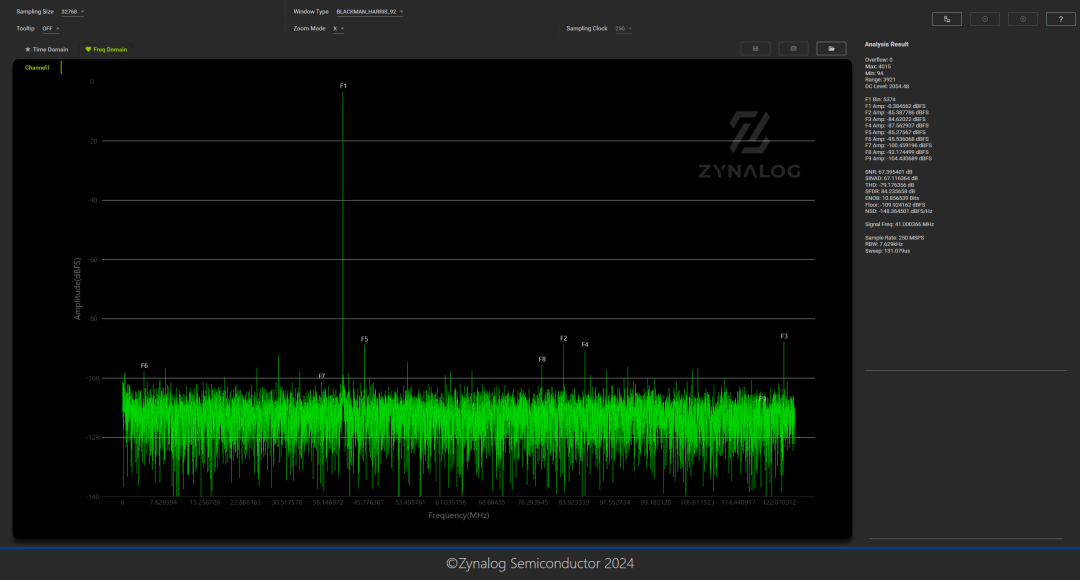Screen dimensions: 1080x580
Task: Click the camera screenshot icon
Action: 793,48
